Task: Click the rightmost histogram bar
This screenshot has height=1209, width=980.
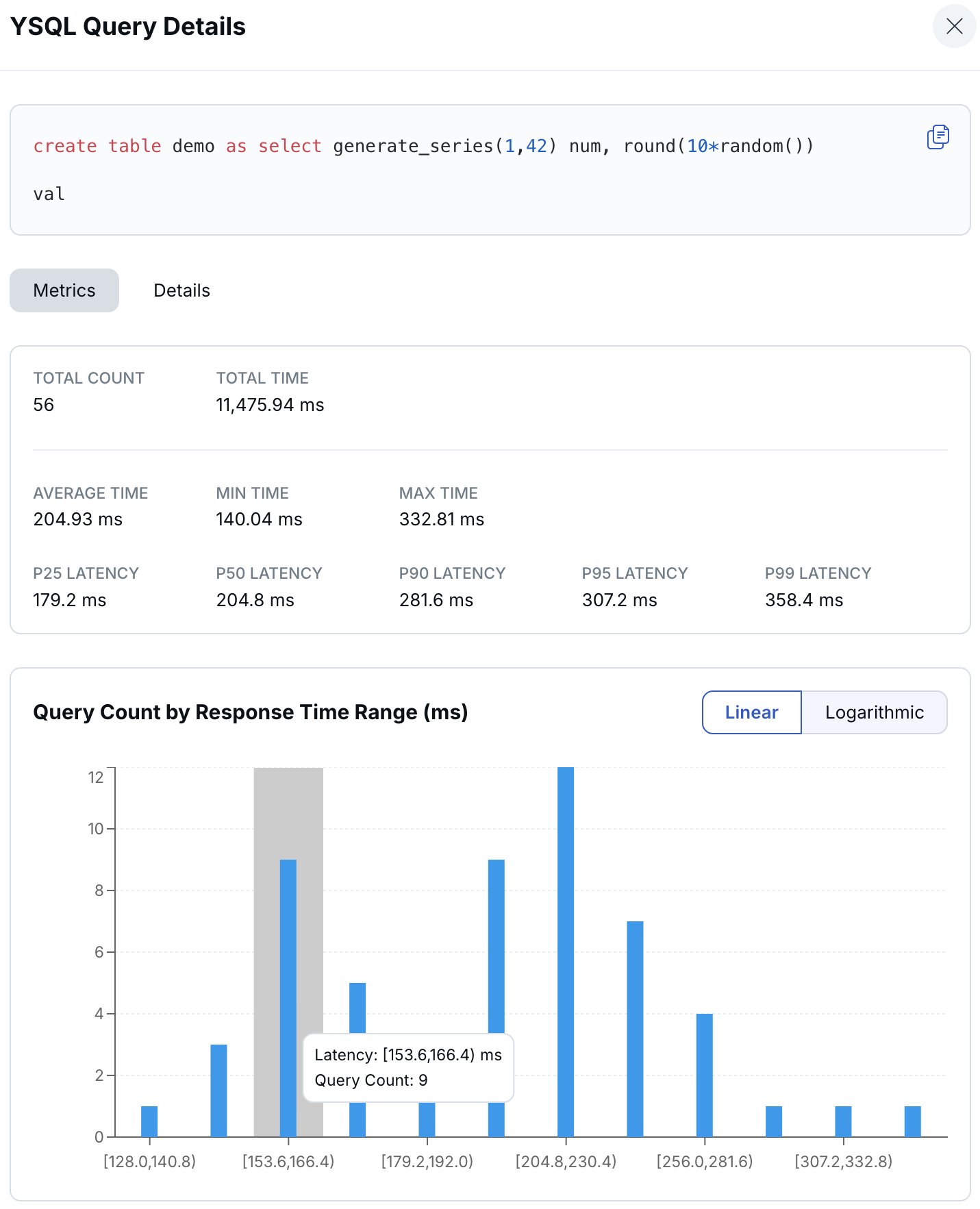Action: click(912, 1121)
